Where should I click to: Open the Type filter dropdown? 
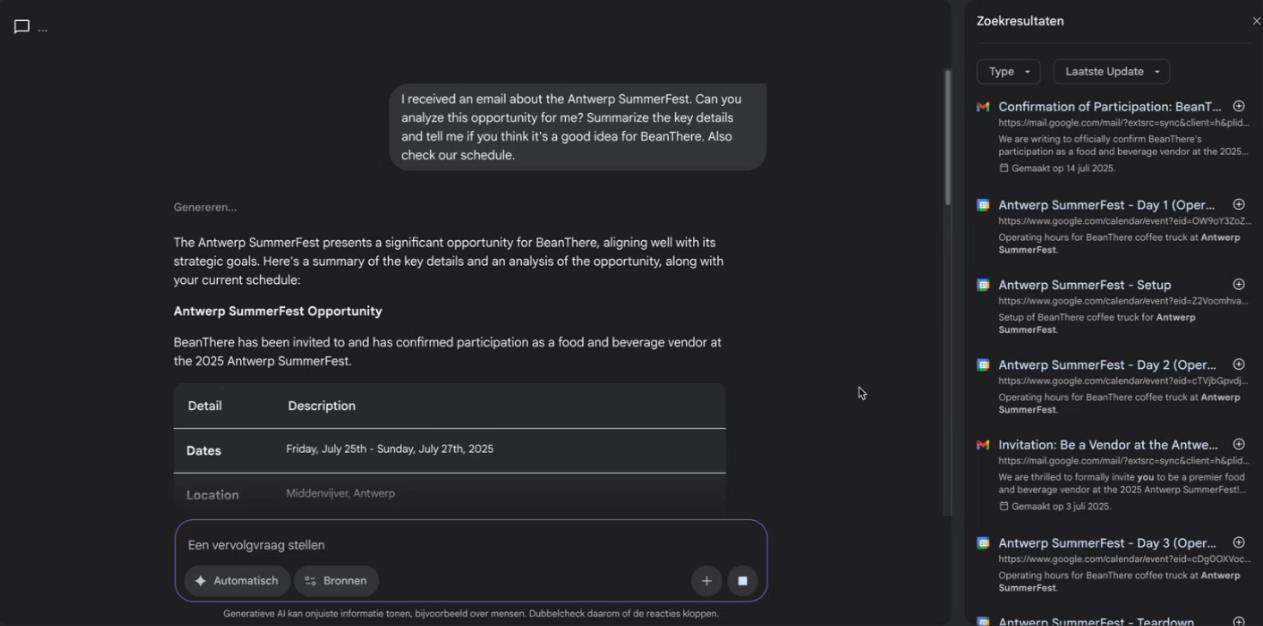[x=1008, y=72]
